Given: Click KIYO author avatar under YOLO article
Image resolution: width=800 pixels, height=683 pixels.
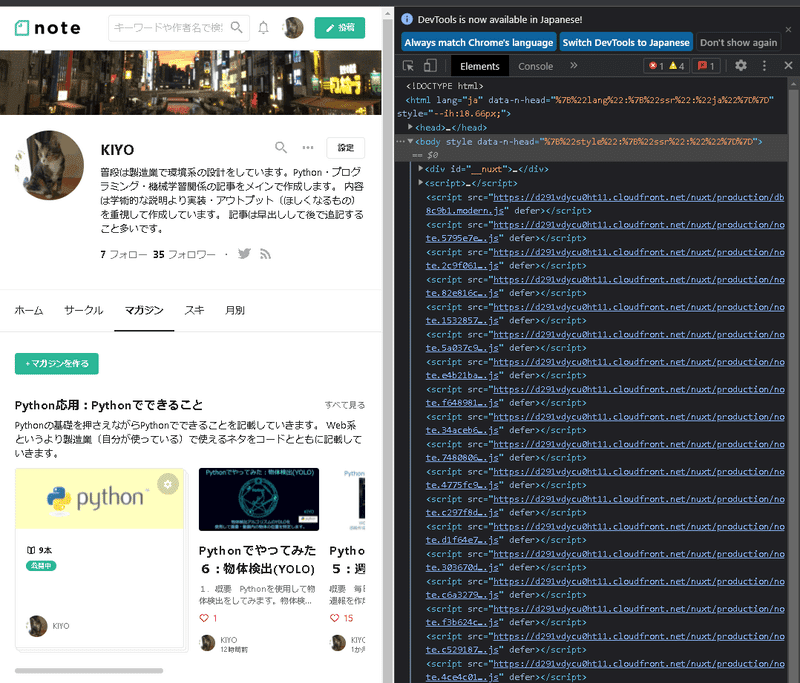Looking at the screenshot, I should [208, 643].
